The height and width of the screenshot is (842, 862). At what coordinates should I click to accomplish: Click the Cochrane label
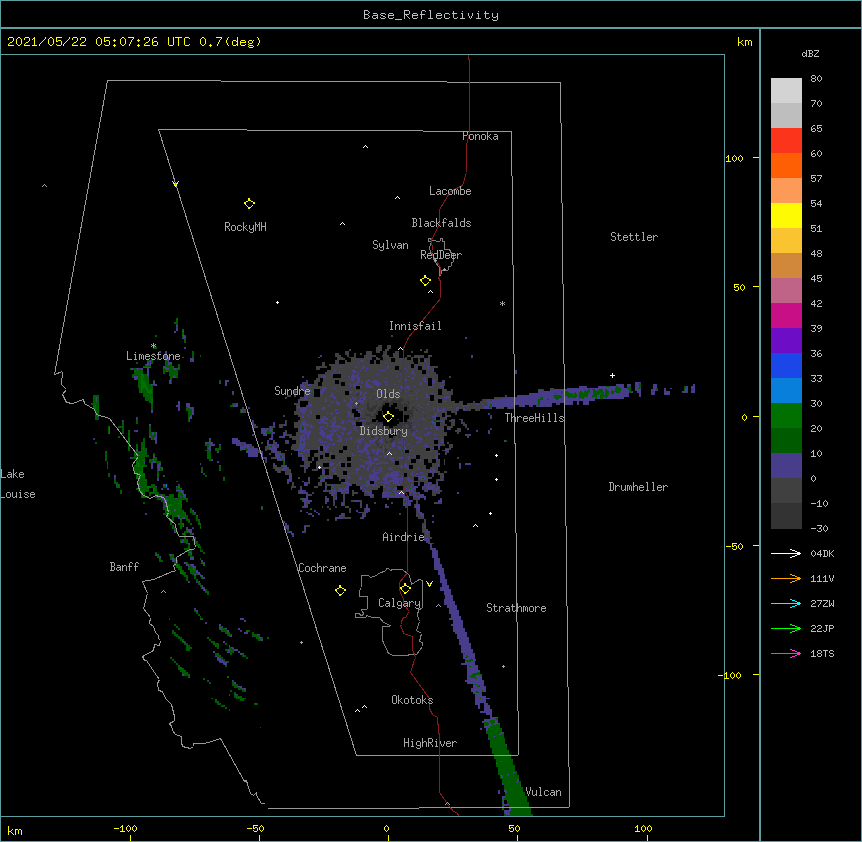322,568
